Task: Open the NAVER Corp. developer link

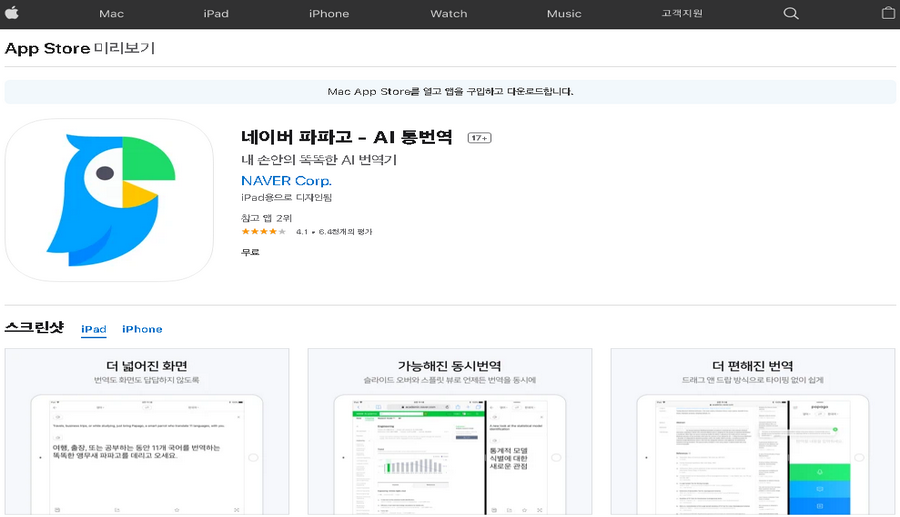Action: (x=286, y=181)
